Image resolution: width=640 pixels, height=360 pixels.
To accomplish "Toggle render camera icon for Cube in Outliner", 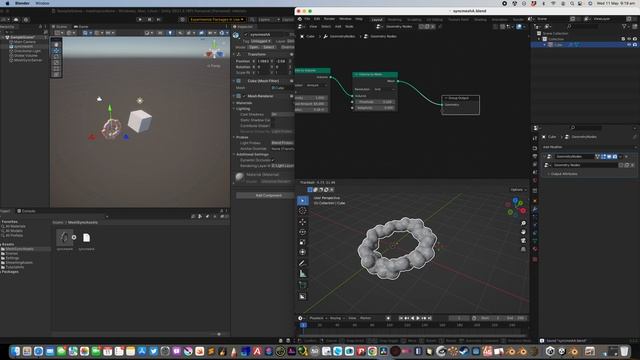I will point(635,44).
